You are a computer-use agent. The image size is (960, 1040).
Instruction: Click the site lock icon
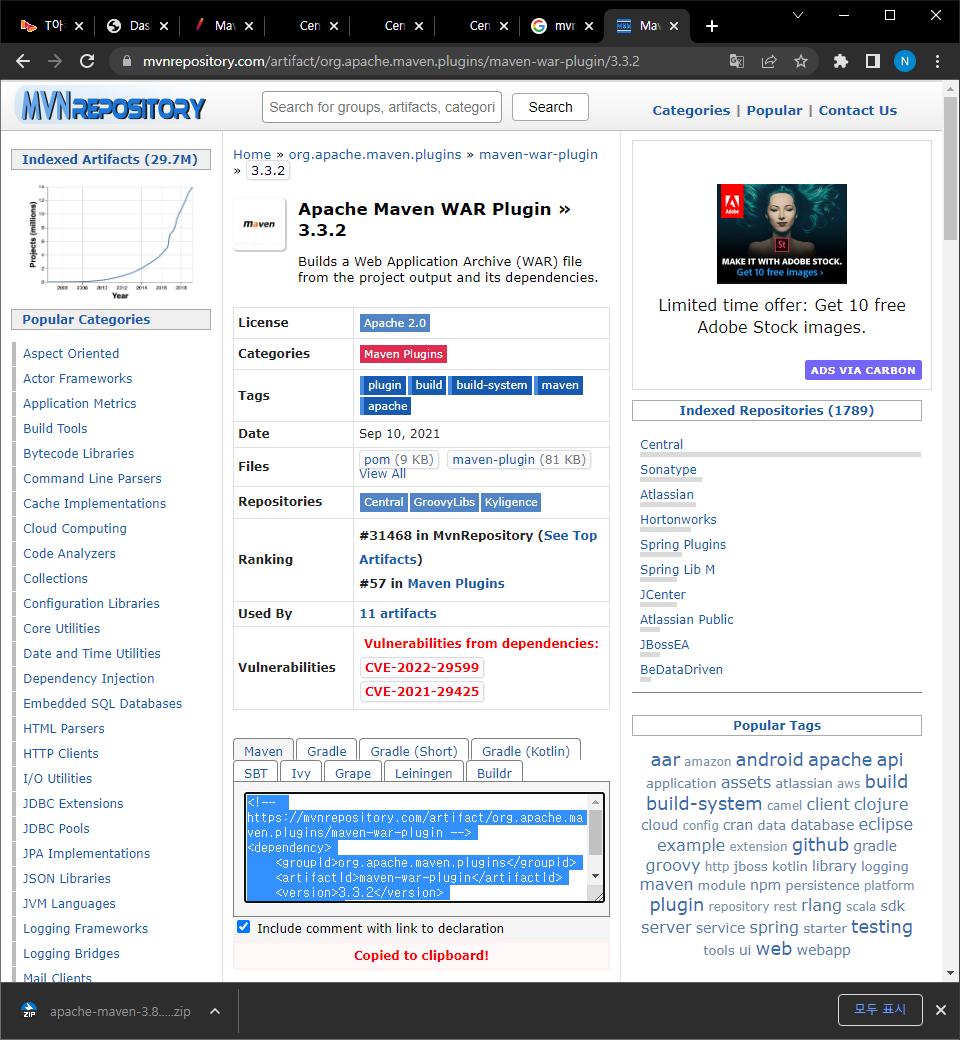tap(127, 62)
